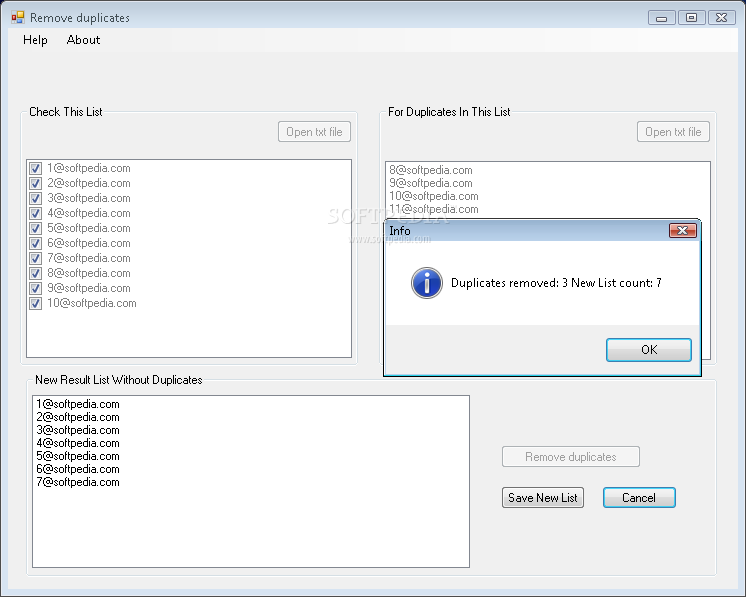Click 2@softpedia.com in the result list
The image size is (746, 597).
78,417
